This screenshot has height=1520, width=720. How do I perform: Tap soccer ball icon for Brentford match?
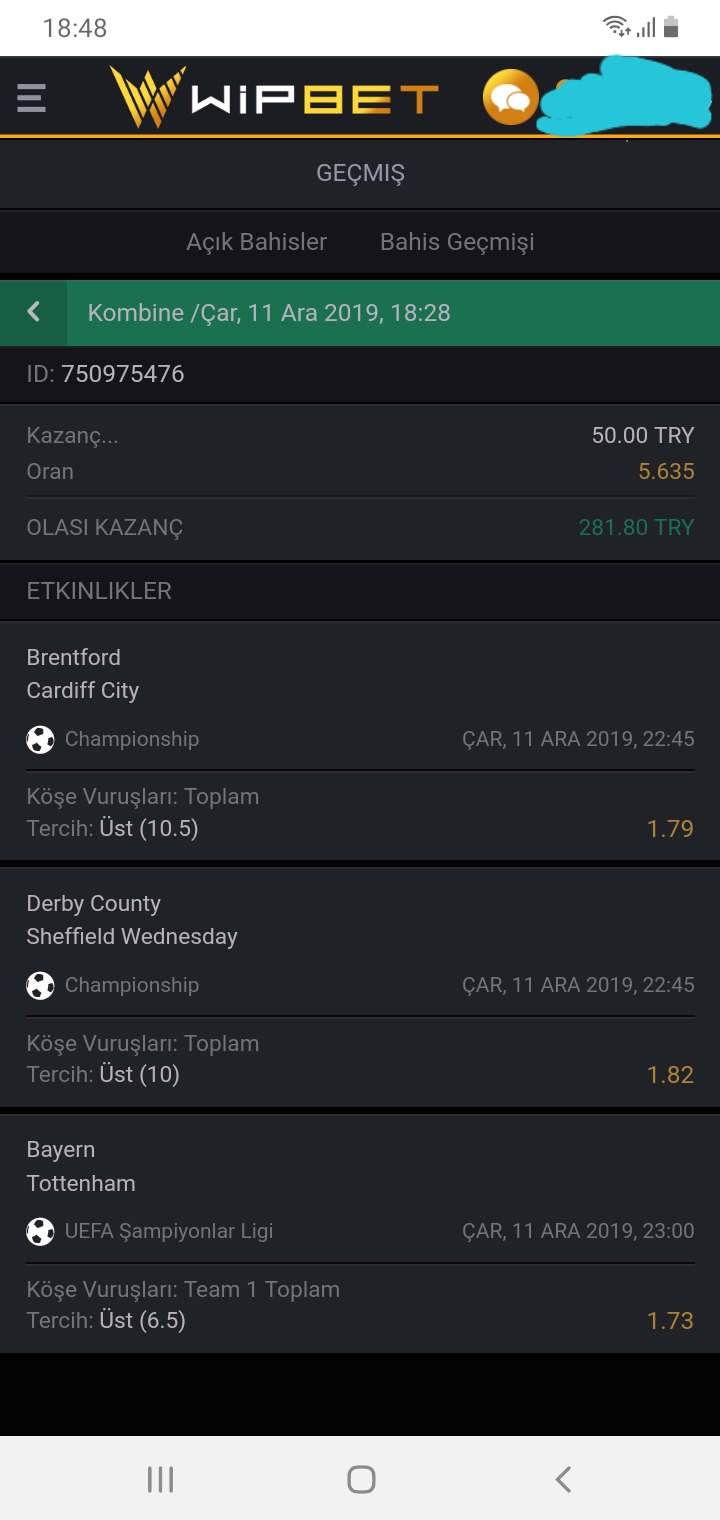tap(40, 740)
